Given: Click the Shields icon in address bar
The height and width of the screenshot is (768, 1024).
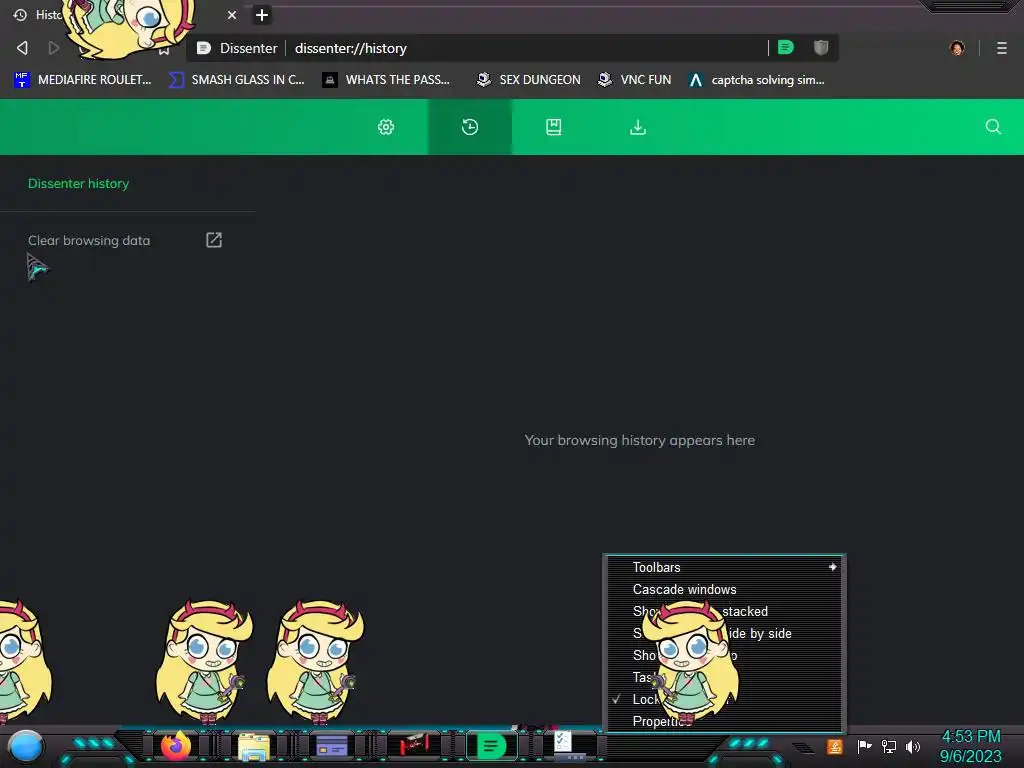Looking at the screenshot, I should pos(821,48).
